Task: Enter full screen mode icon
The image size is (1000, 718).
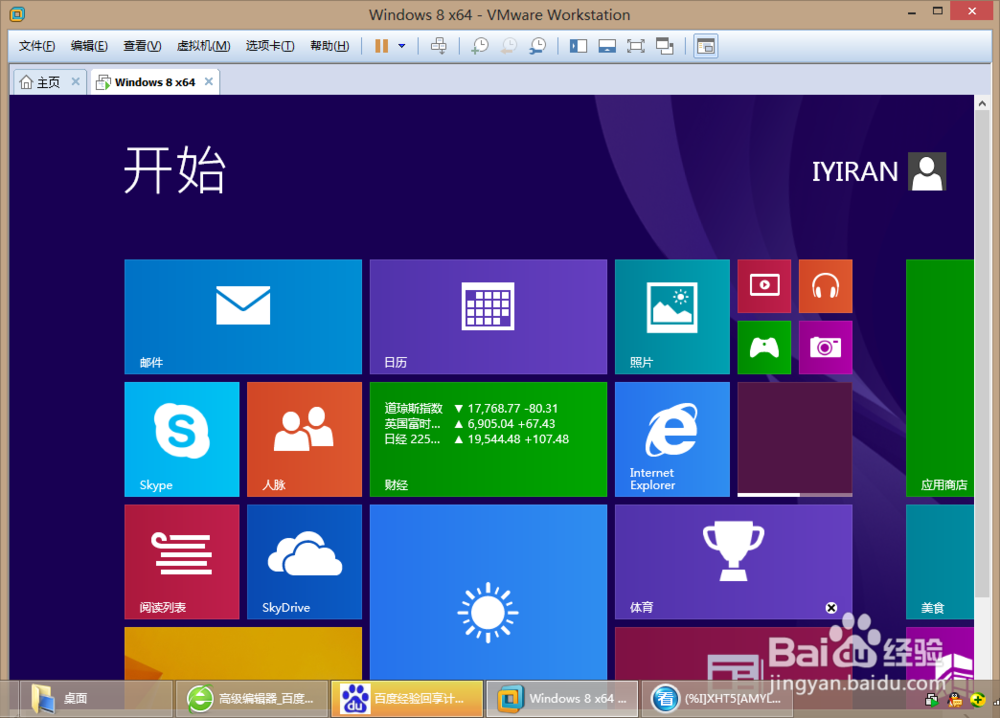Action: [x=636, y=46]
